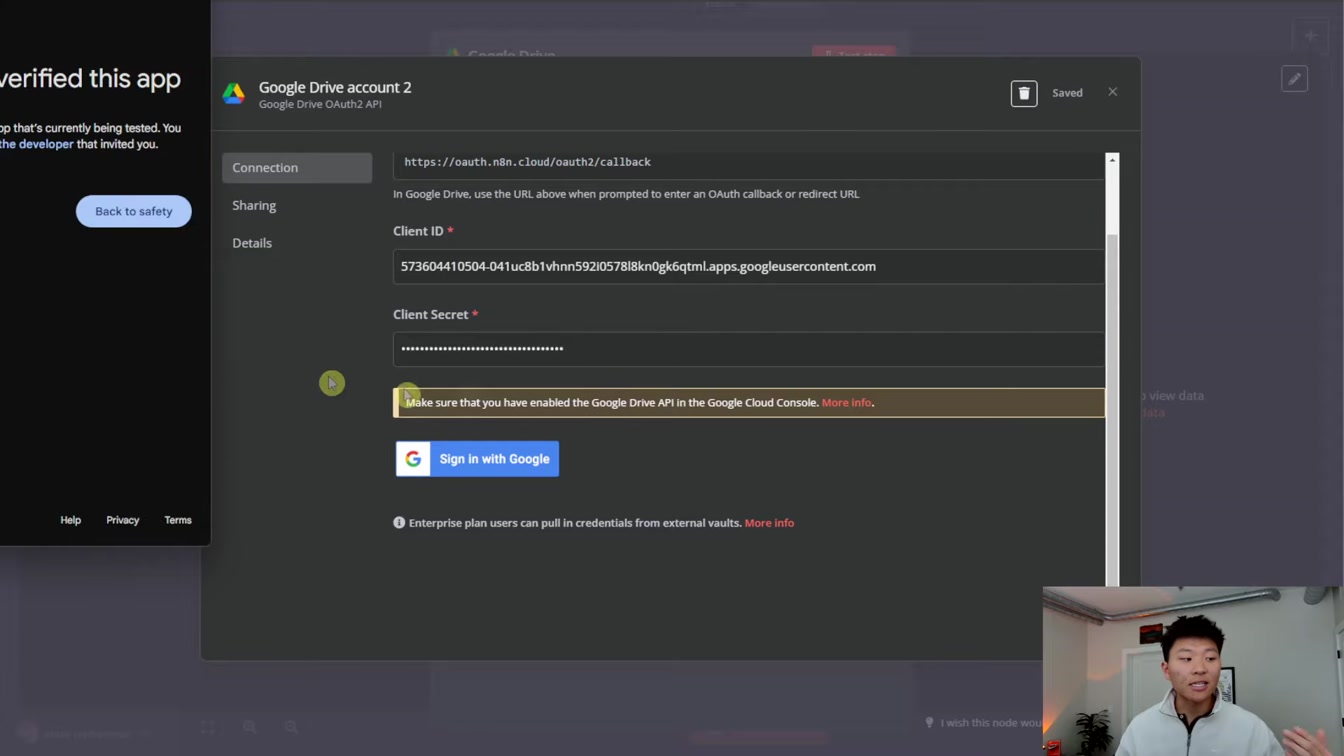Click the 'Saved' status text

pos(1067,93)
